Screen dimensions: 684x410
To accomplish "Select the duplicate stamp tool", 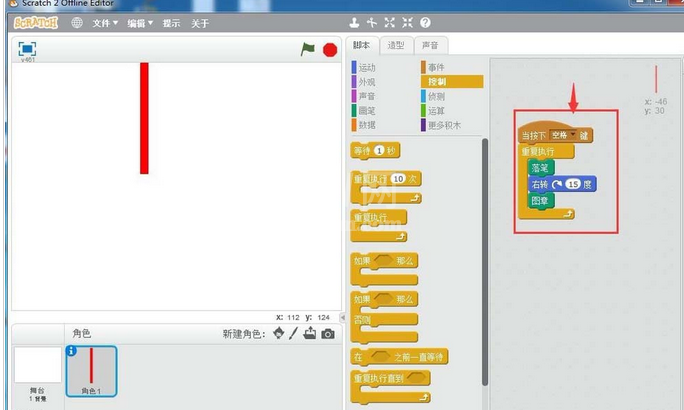I will tap(354, 23).
